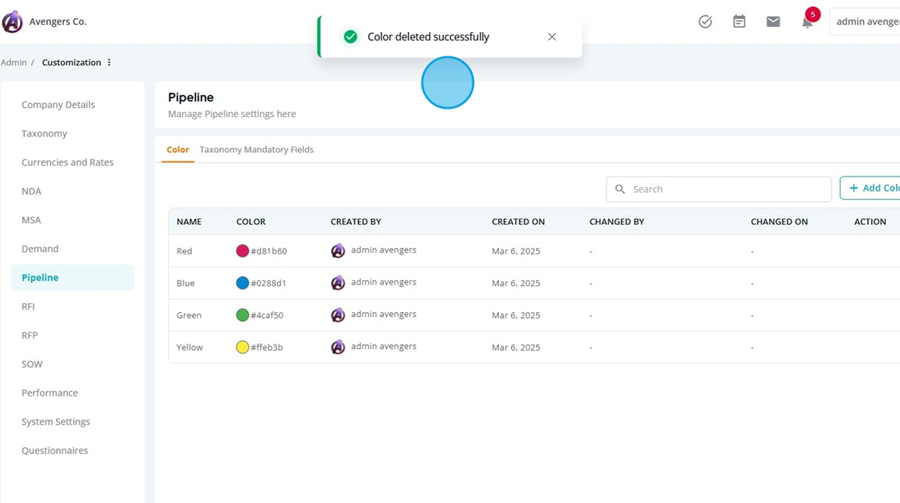Click the Add Color button
This screenshot has width=900, height=503.
(x=871, y=188)
